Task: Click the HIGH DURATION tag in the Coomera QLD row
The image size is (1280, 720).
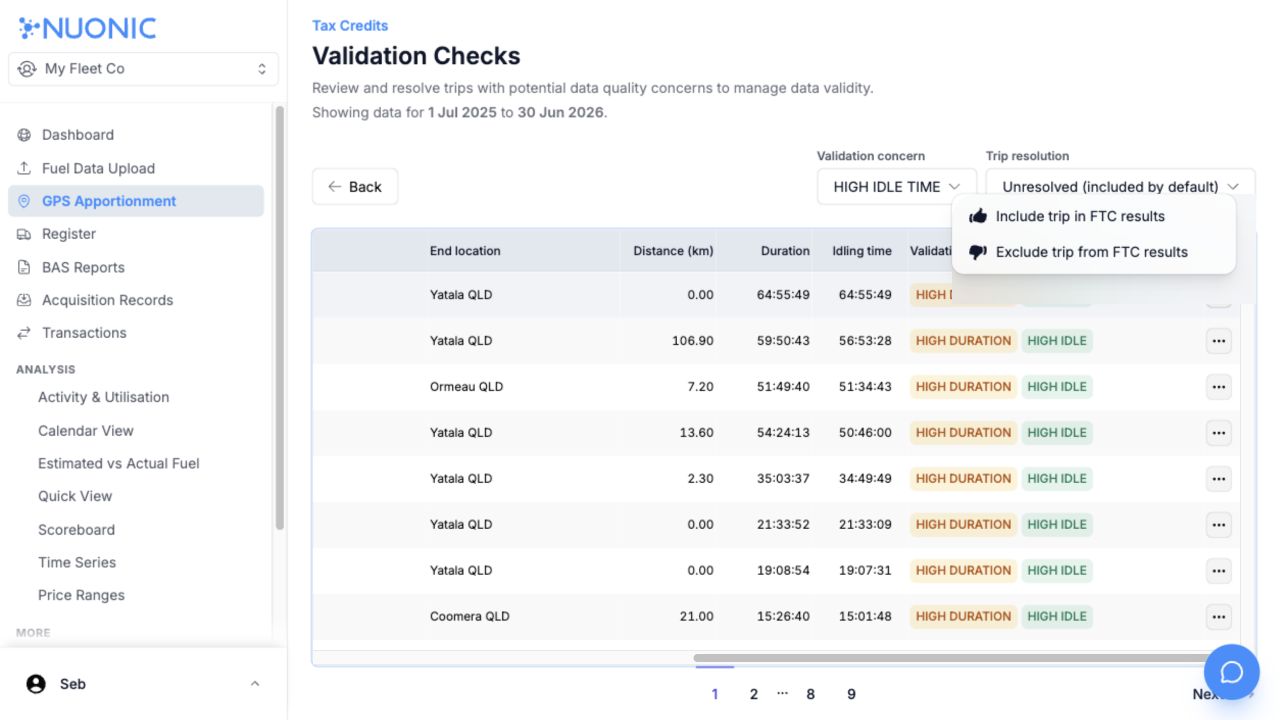Action: point(963,617)
